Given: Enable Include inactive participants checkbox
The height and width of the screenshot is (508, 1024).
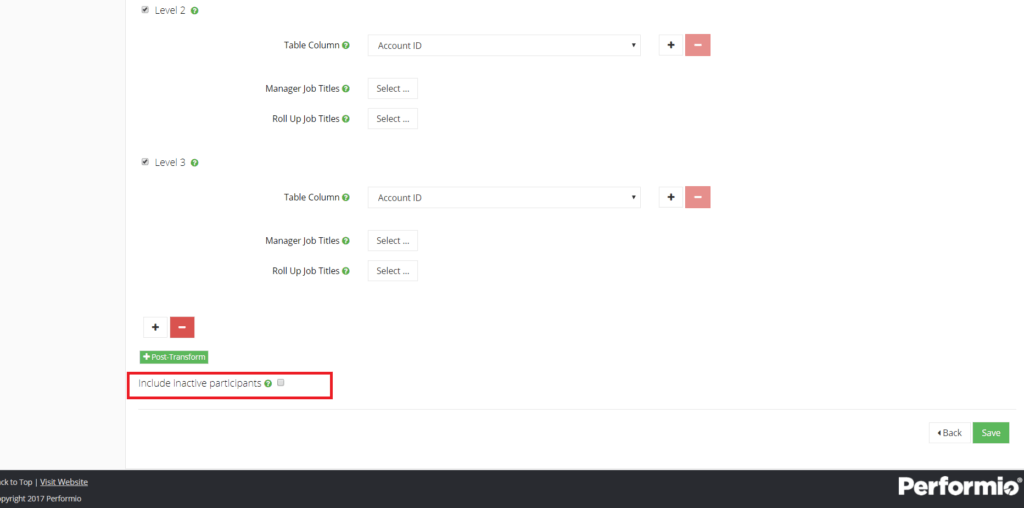Looking at the screenshot, I should (281, 383).
